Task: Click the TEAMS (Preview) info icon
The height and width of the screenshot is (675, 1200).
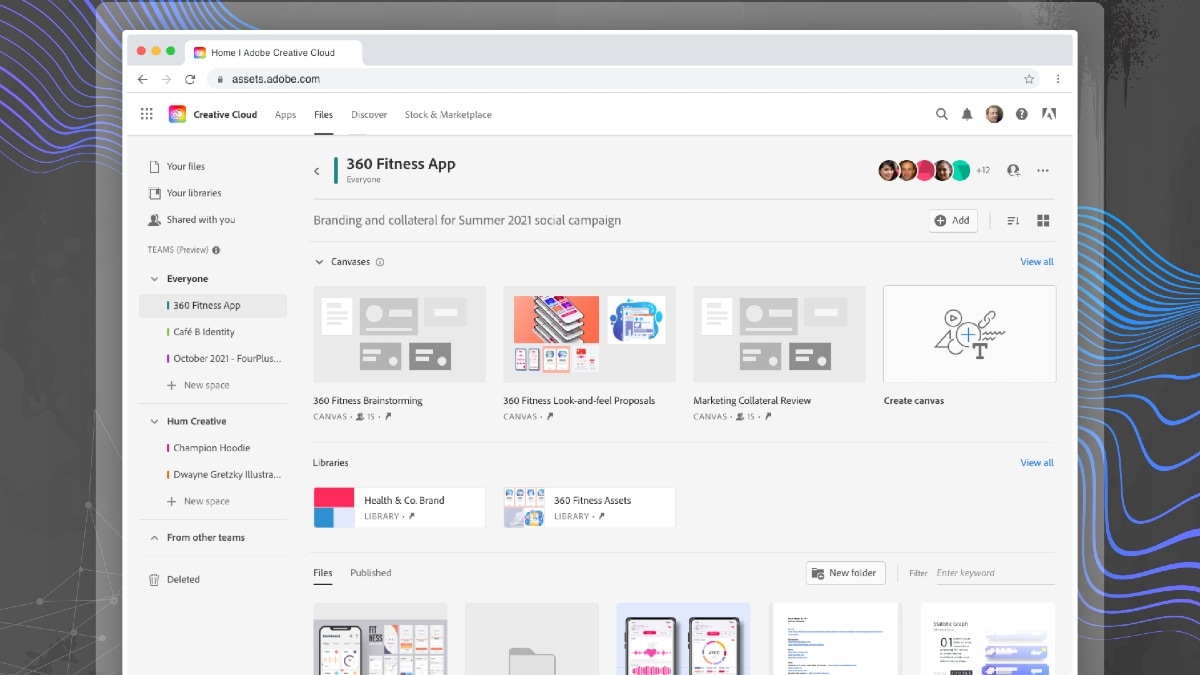Action: pyautogui.click(x=216, y=250)
